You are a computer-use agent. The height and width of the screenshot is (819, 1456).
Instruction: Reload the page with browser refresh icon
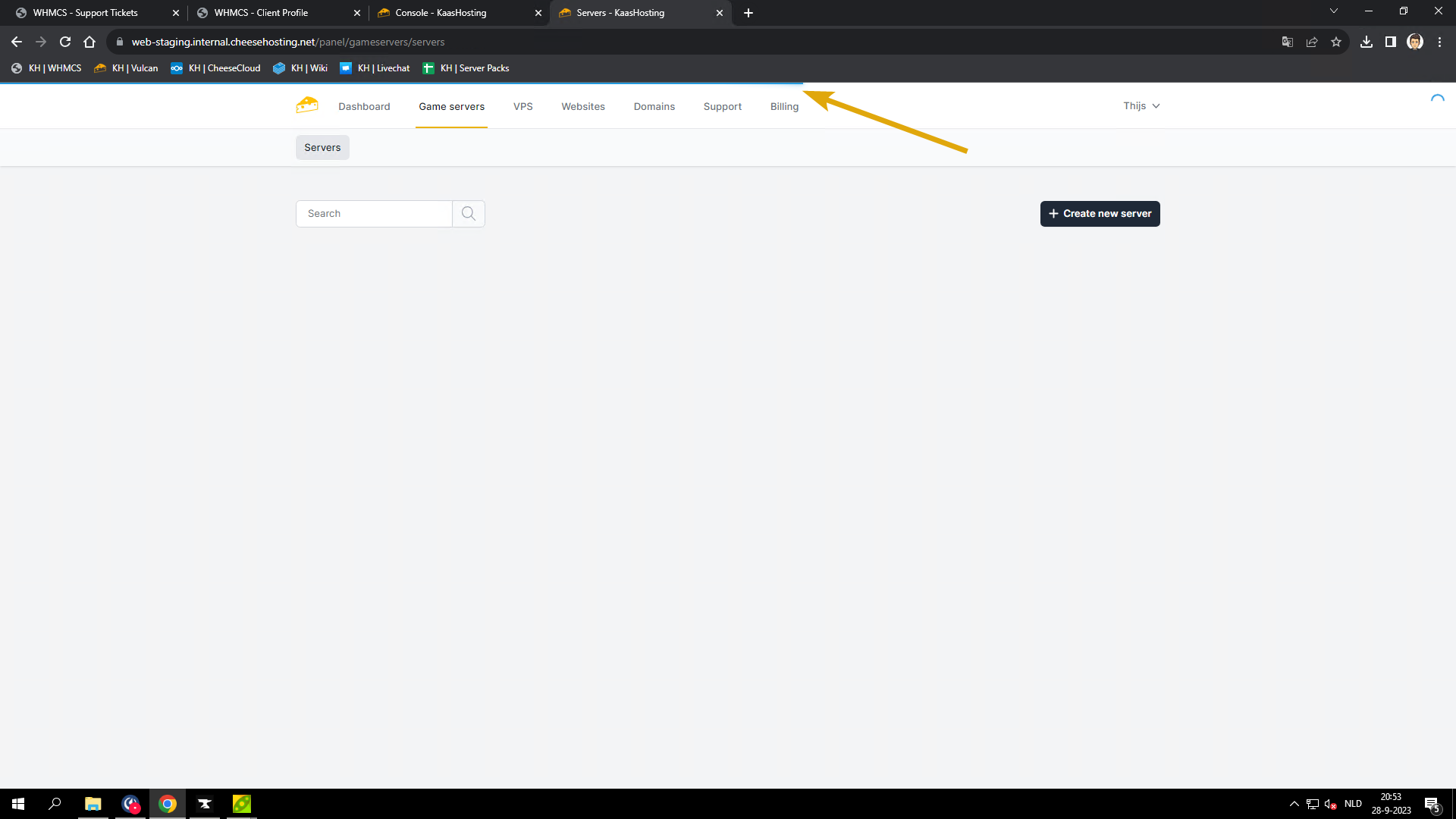coord(65,42)
